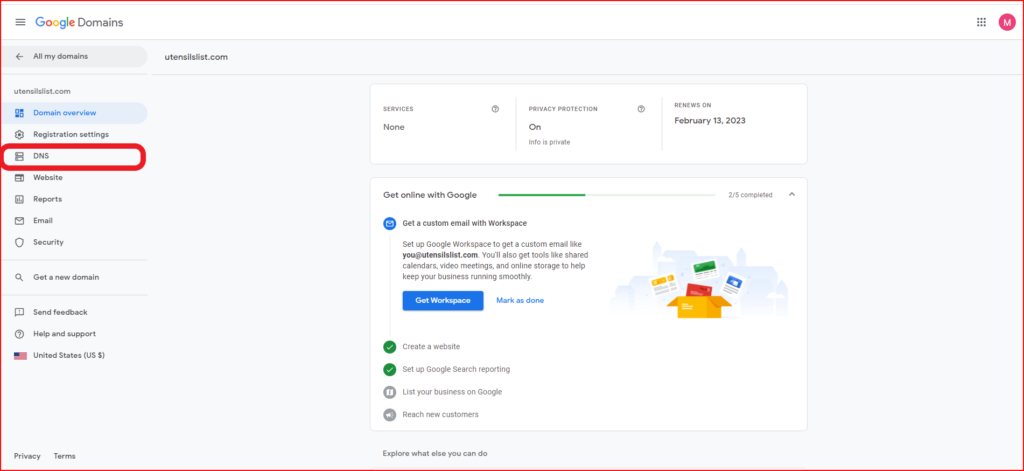Click the Explore what else you can do heading
Screen dimensions: 1024x471
pos(435,453)
